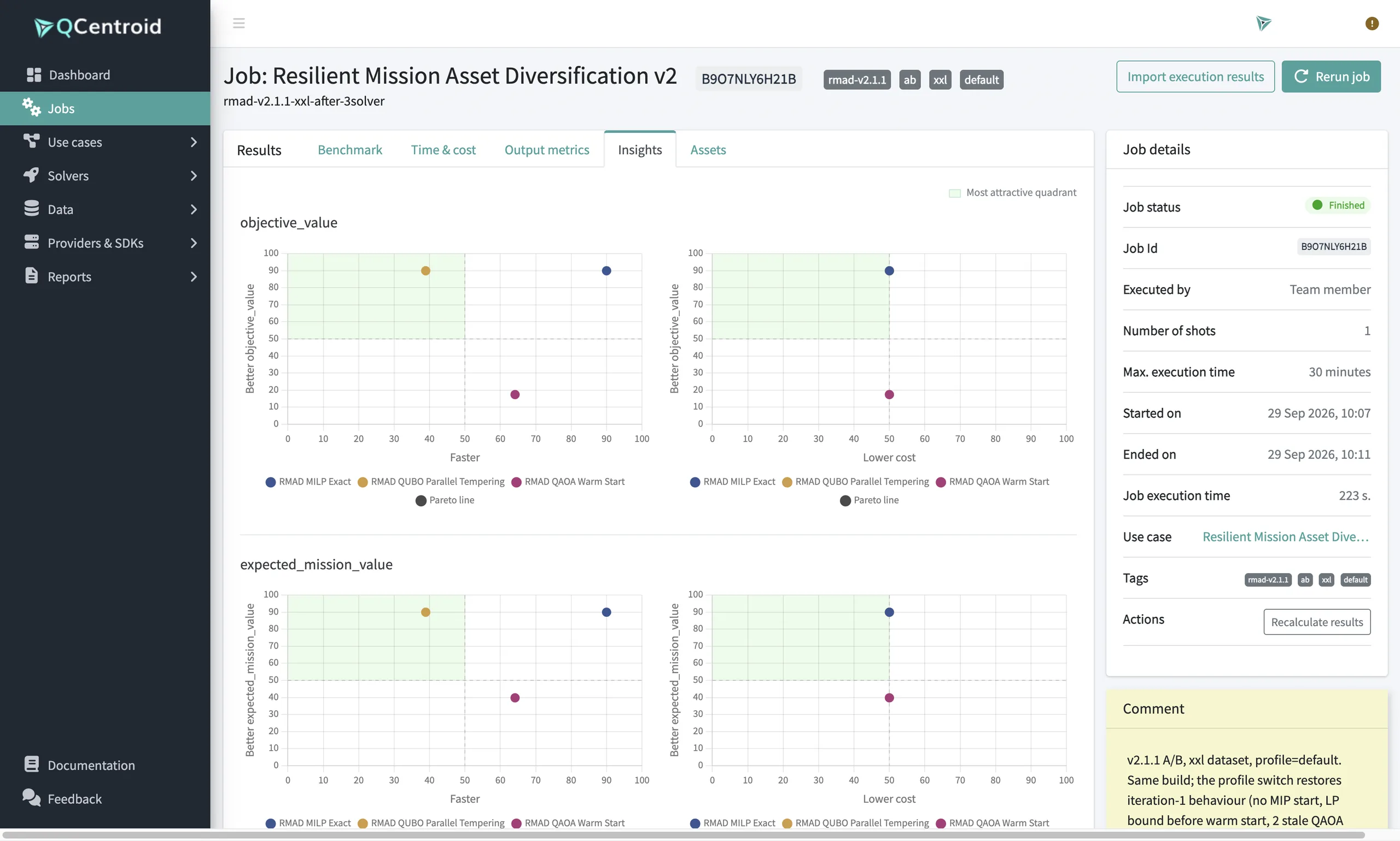The width and height of the screenshot is (1400, 841).
Task: Switch to the Time & cost tab
Action: (x=443, y=150)
